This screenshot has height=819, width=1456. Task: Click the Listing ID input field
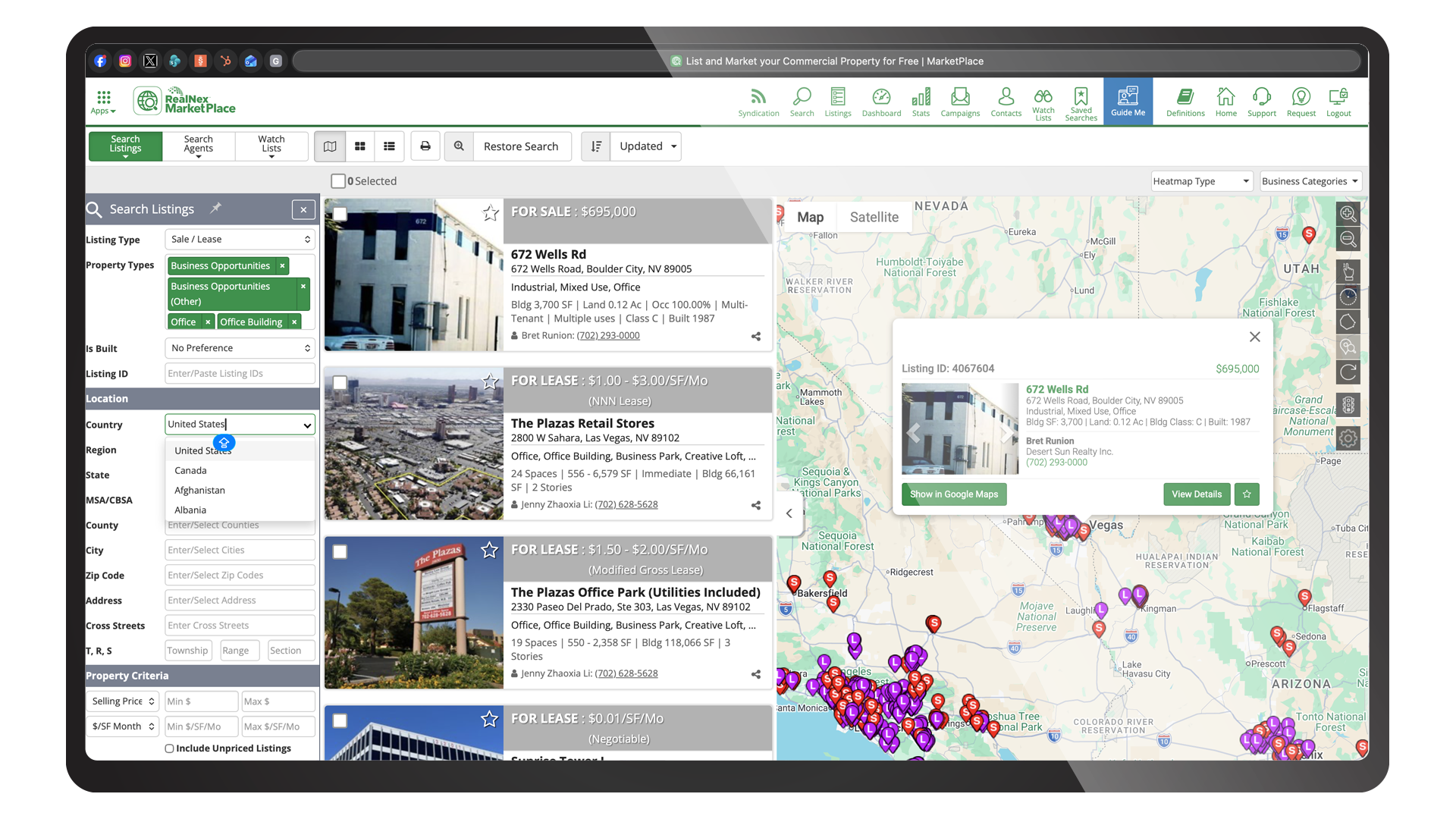click(x=240, y=374)
